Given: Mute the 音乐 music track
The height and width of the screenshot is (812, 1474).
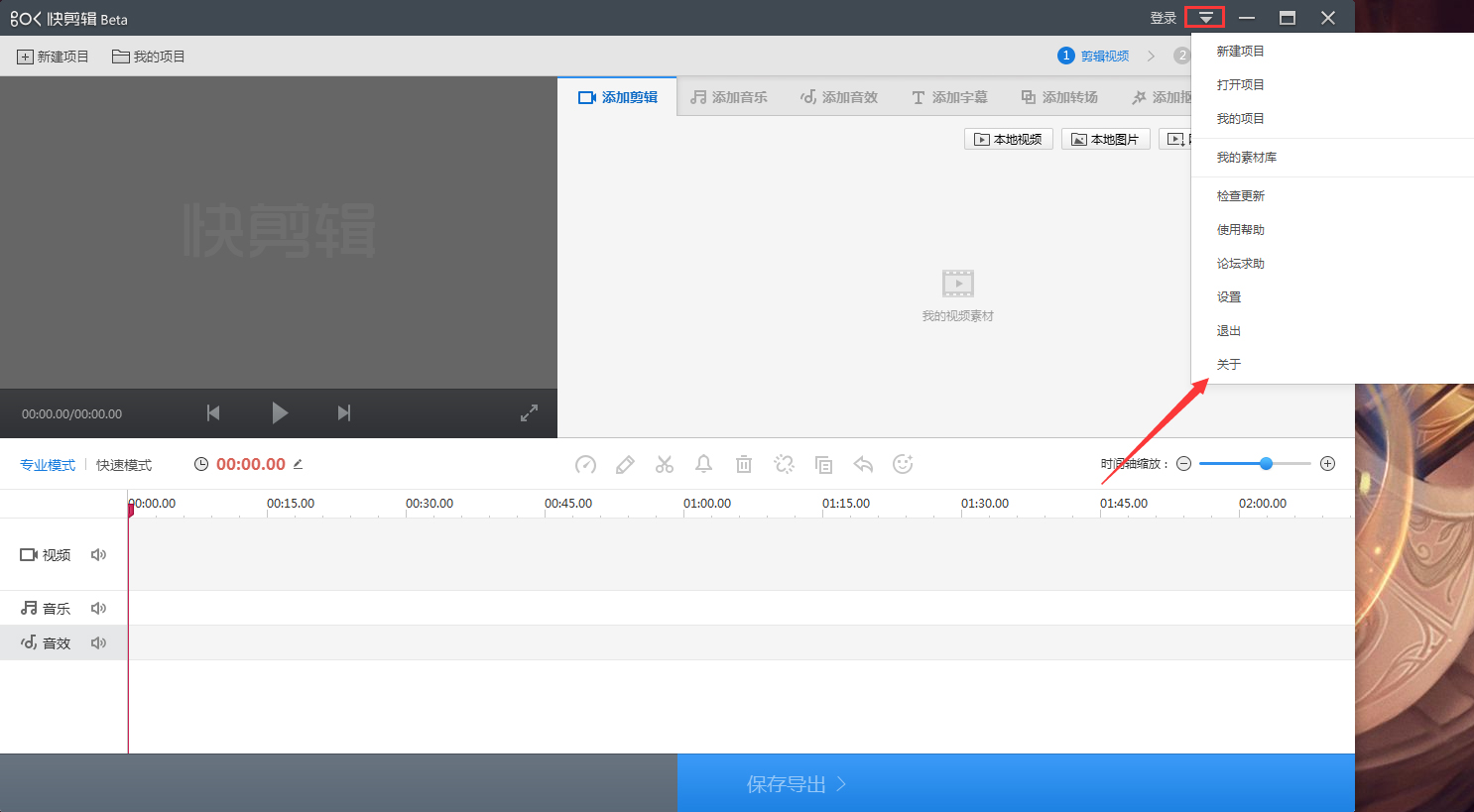Looking at the screenshot, I should (98, 608).
